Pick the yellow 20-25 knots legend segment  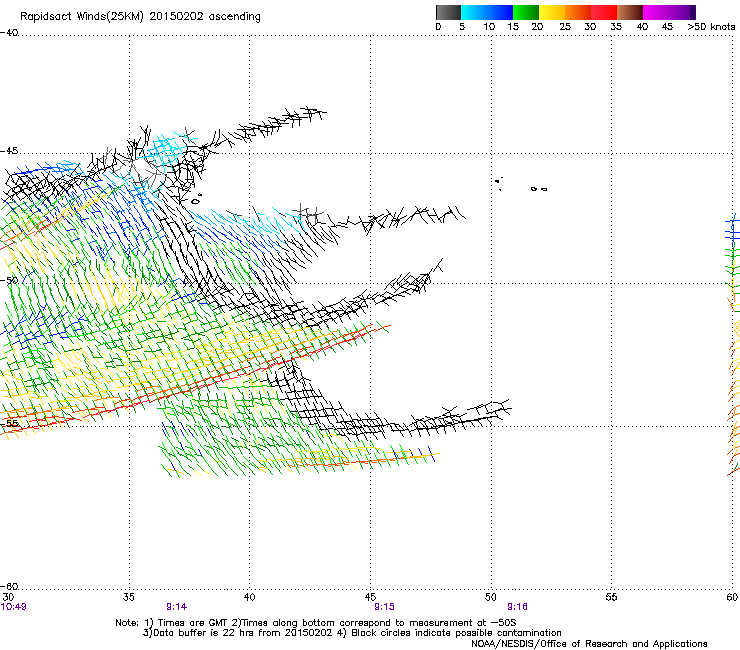click(x=552, y=12)
